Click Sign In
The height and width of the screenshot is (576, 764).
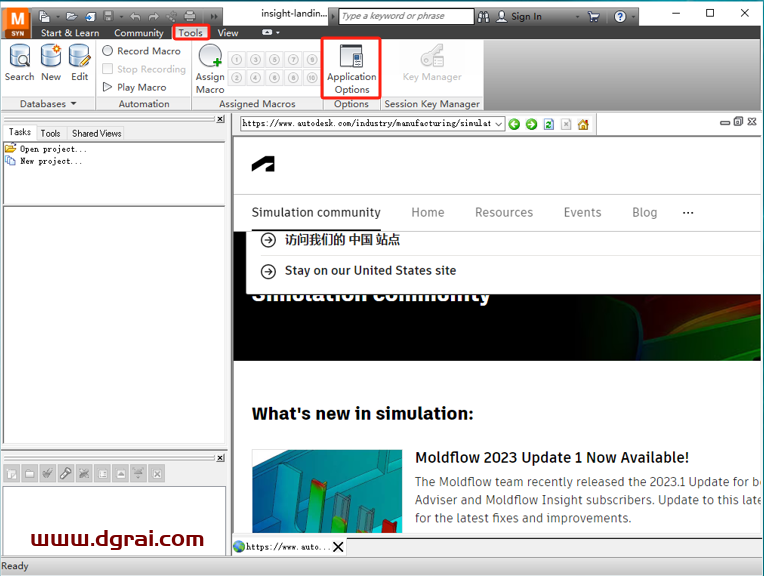click(x=519, y=17)
